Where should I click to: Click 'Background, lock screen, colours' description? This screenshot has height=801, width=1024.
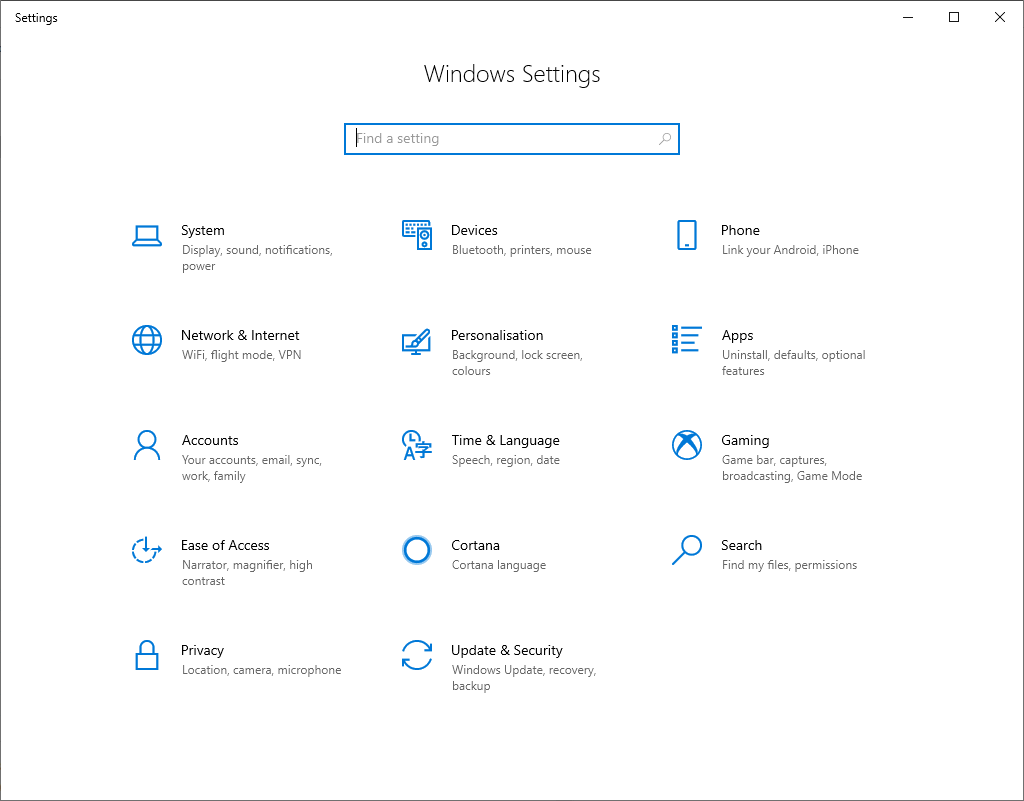tap(517, 363)
